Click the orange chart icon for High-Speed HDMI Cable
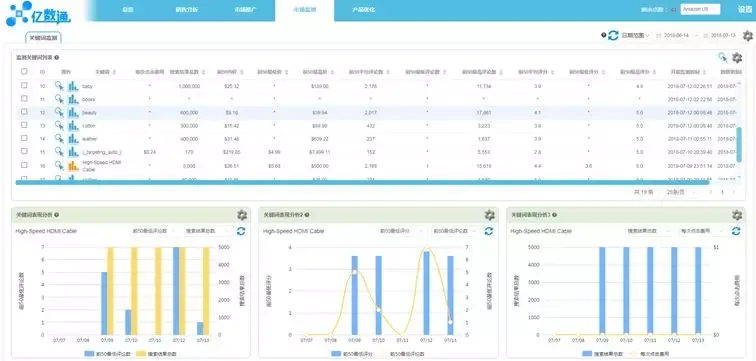The width and height of the screenshot is (756, 361). point(73,166)
